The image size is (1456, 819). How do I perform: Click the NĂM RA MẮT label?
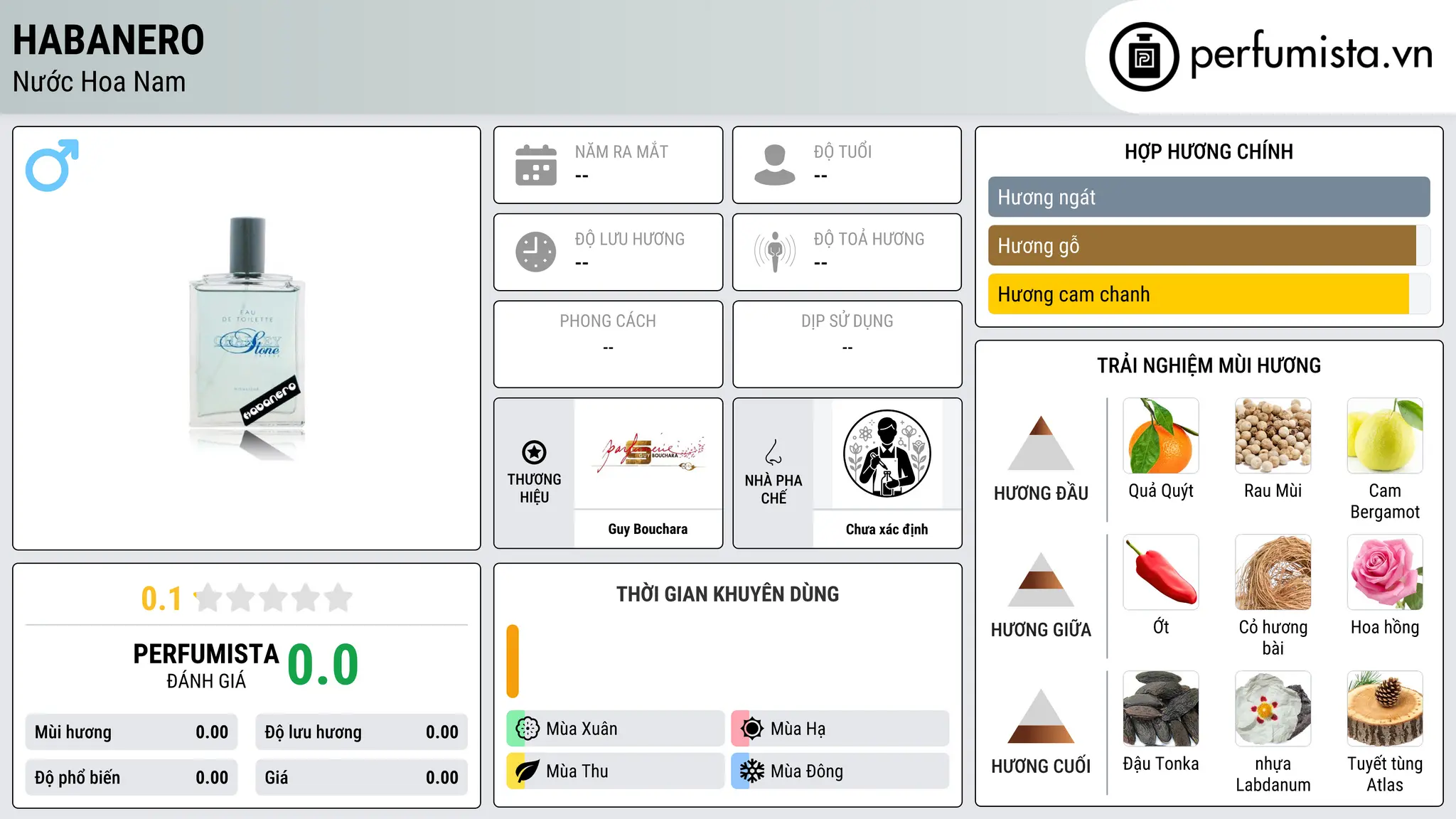pyautogui.click(x=621, y=151)
